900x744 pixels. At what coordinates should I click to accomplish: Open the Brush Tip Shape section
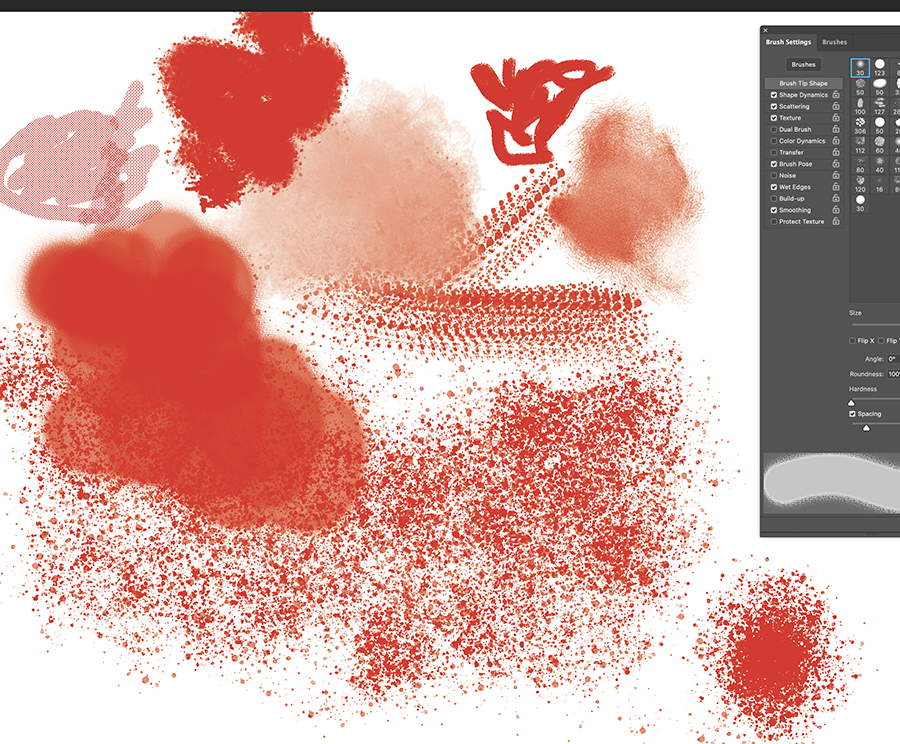tap(803, 83)
